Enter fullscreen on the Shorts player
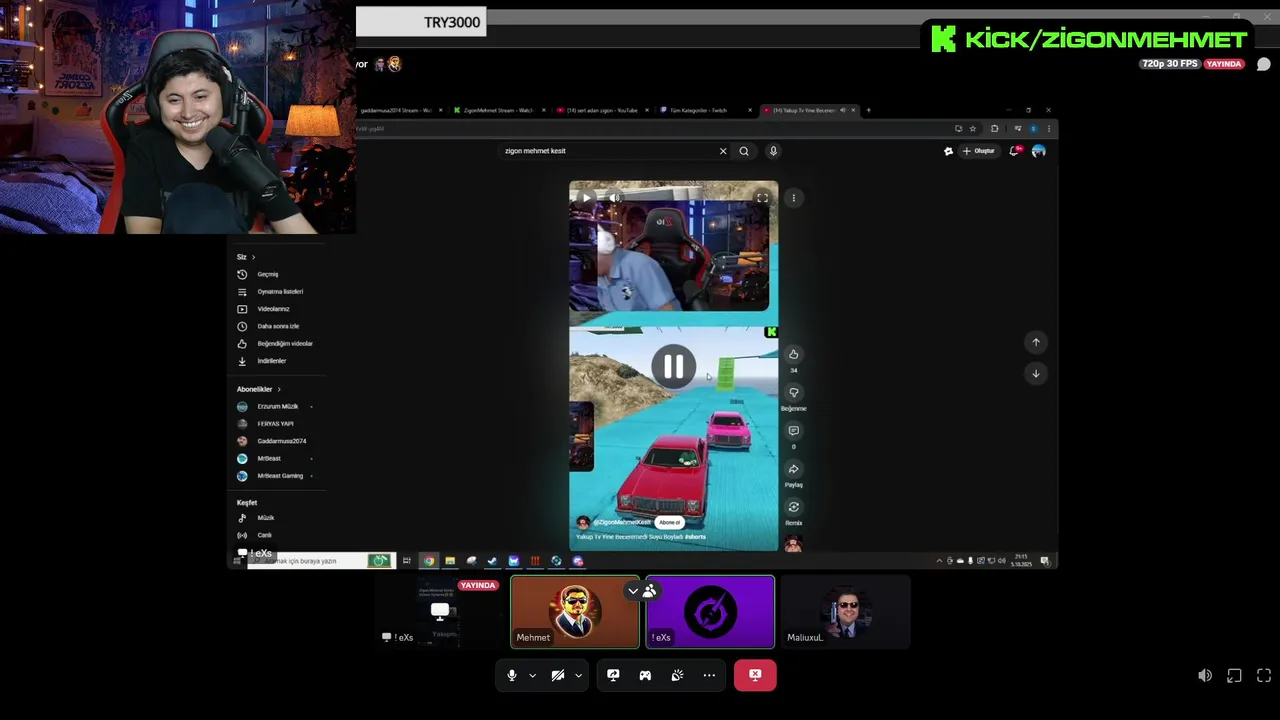This screenshot has width=1280, height=720. [x=762, y=198]
